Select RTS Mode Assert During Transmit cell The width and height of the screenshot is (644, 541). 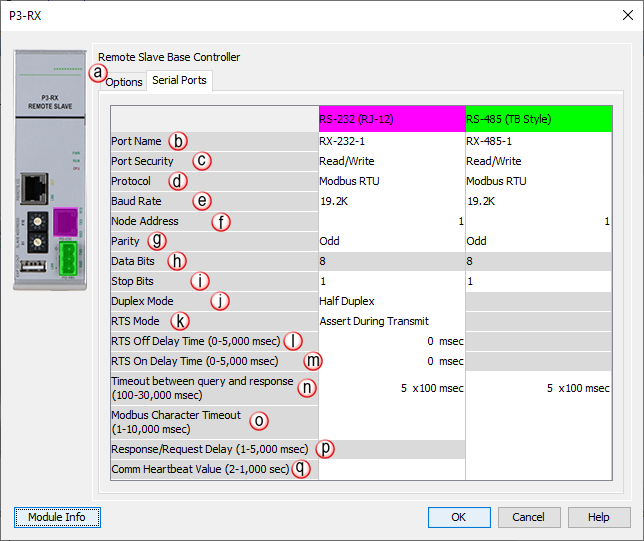[391, 321]
